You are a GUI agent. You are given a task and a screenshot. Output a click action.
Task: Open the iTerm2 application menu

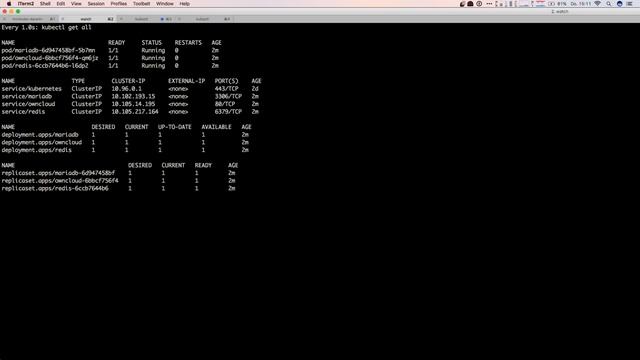(x=26, y=4)
